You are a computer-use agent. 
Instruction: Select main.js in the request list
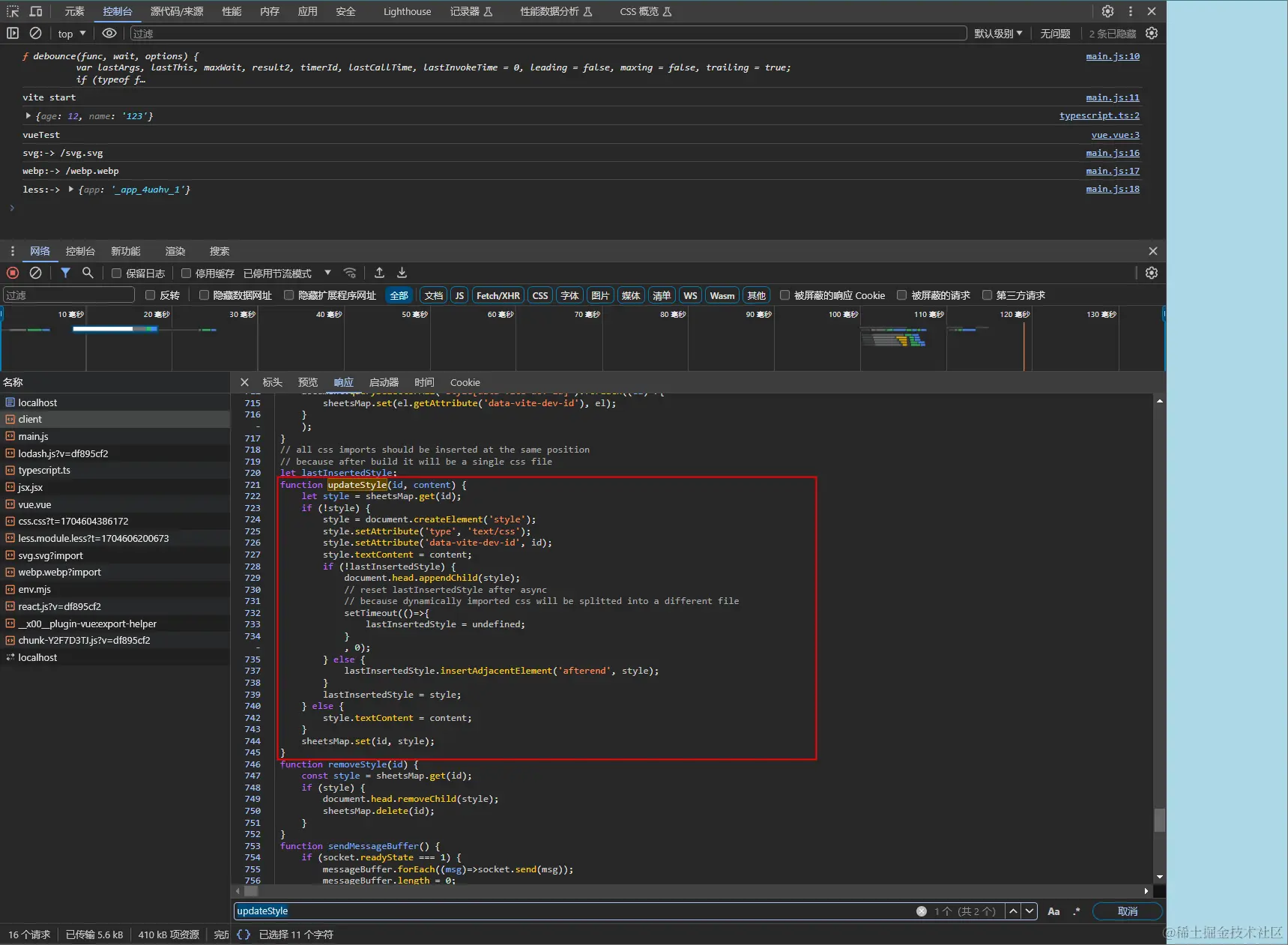click(34, 436)
